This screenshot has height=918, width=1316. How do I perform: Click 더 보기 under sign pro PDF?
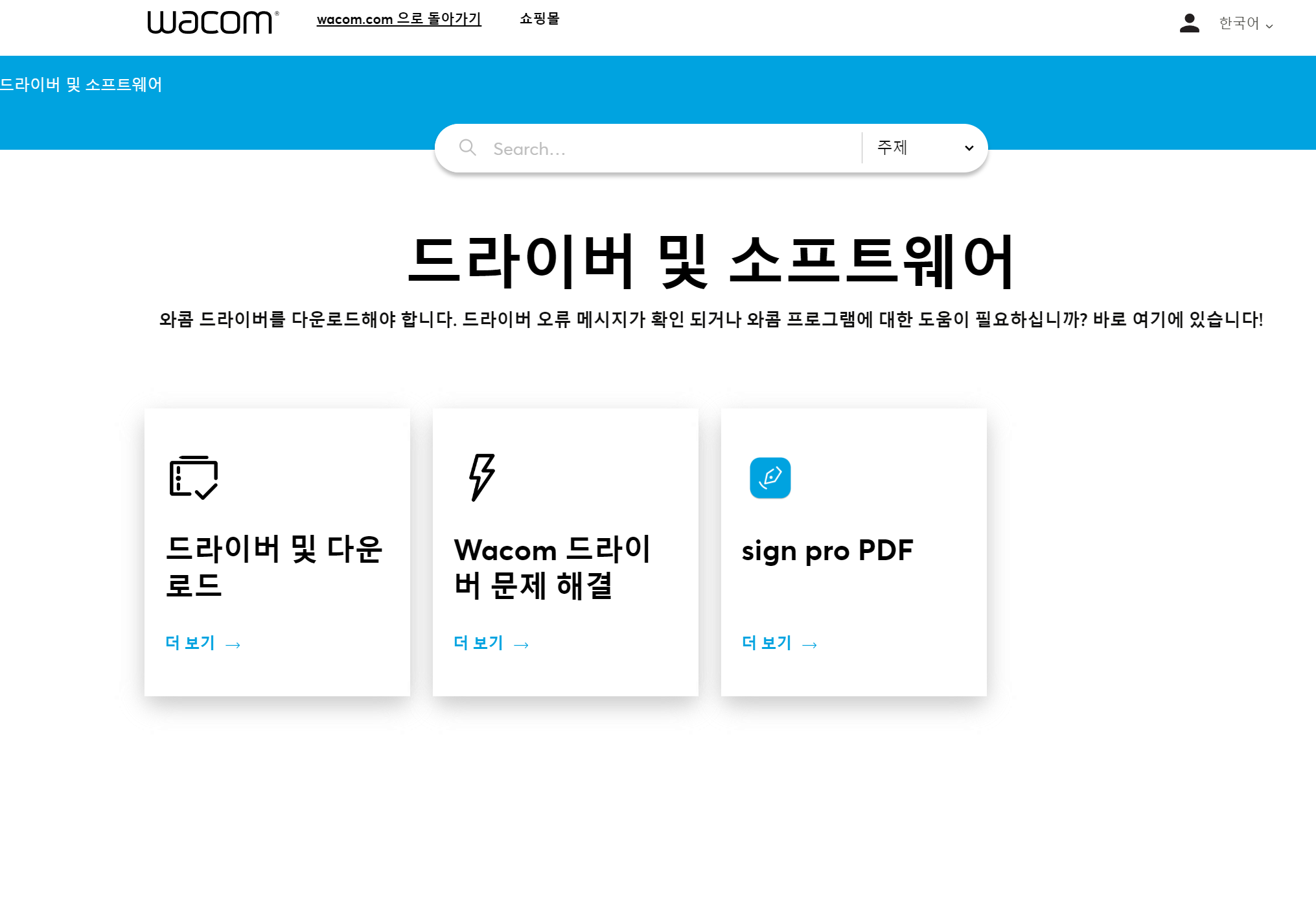[779, 643]
